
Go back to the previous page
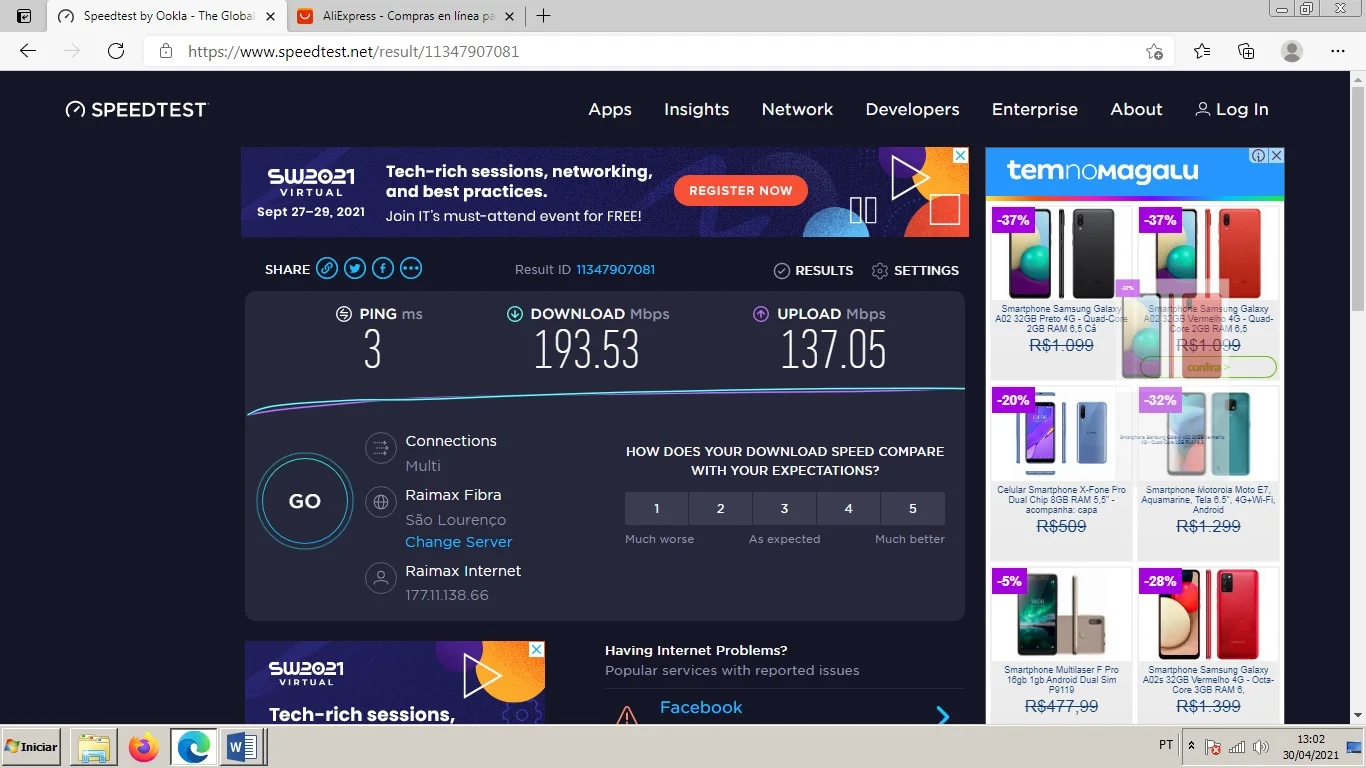28,51
